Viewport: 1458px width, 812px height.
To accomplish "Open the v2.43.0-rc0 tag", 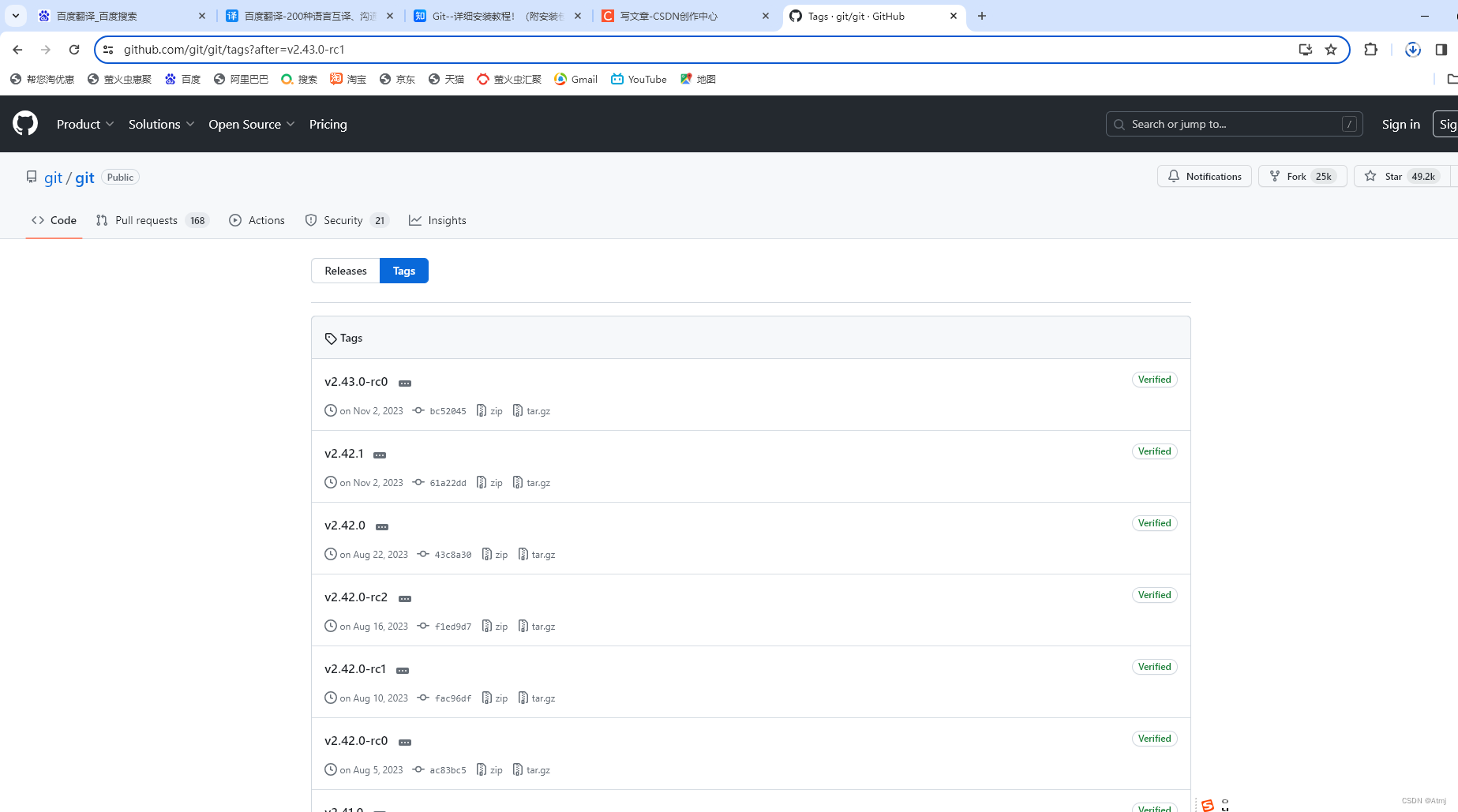I will [x=356, y=381].
